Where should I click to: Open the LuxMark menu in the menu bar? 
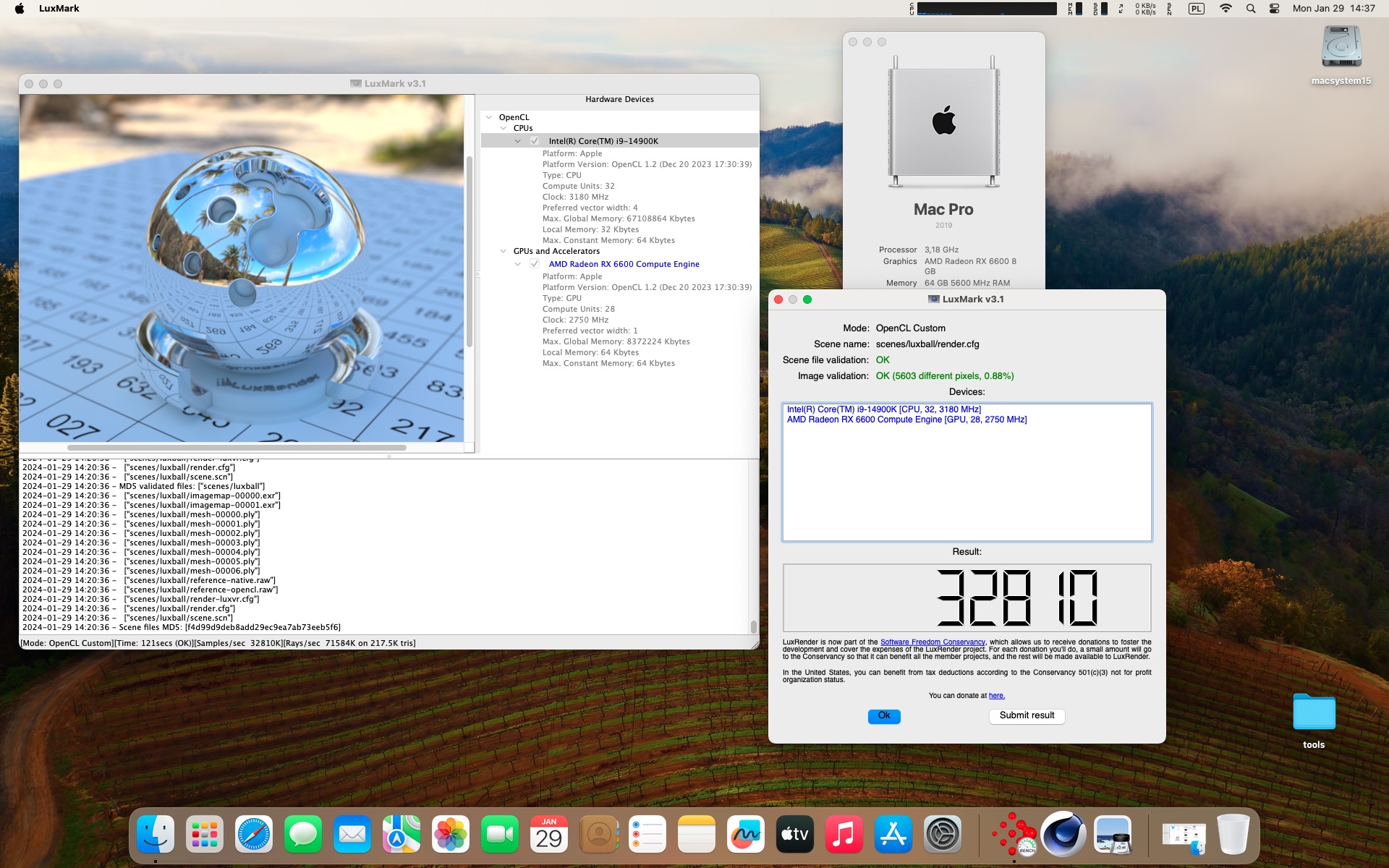[x=59, y=9]
